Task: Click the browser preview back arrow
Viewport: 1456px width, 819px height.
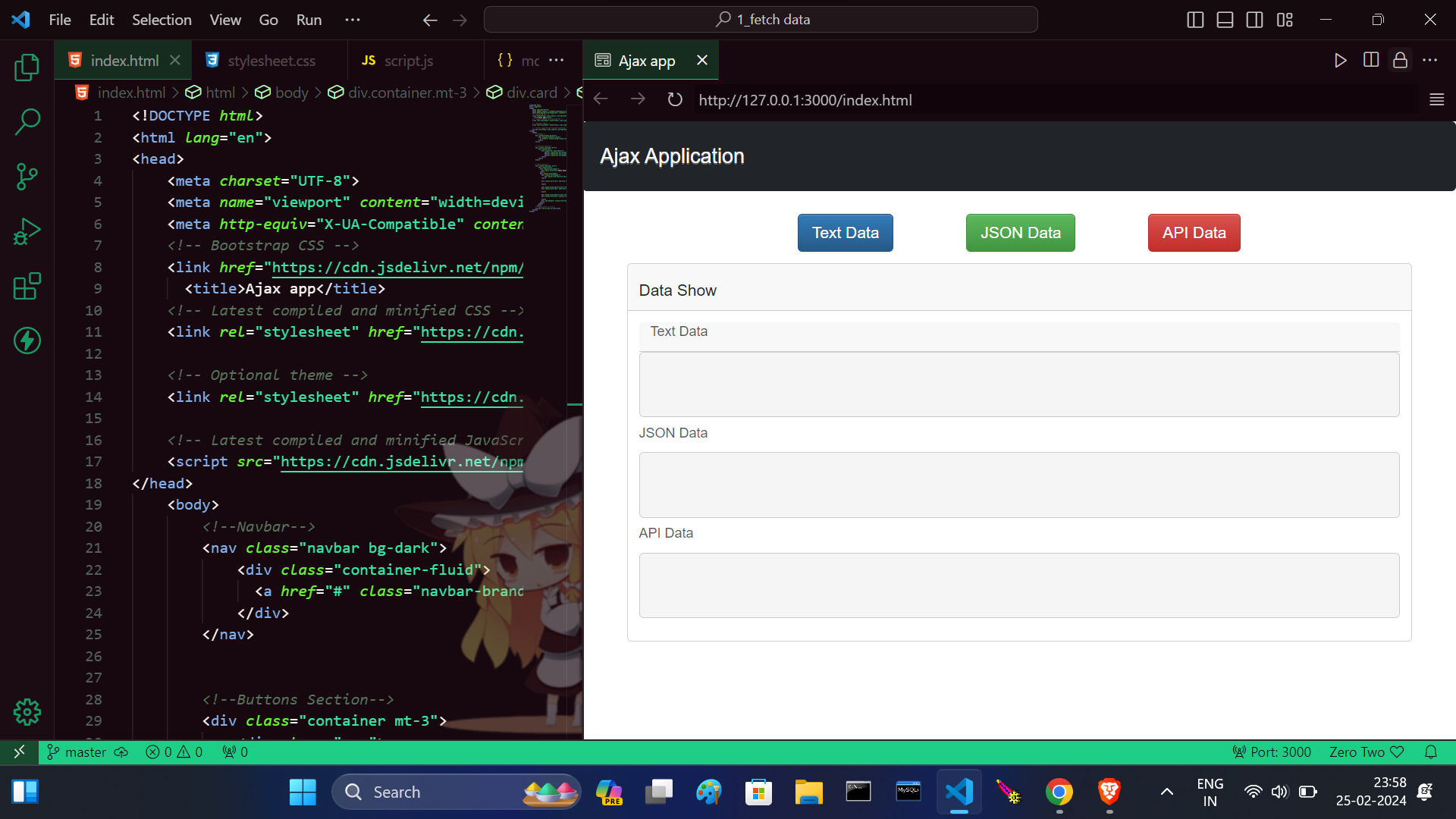Action: click(x=601, y=99)
